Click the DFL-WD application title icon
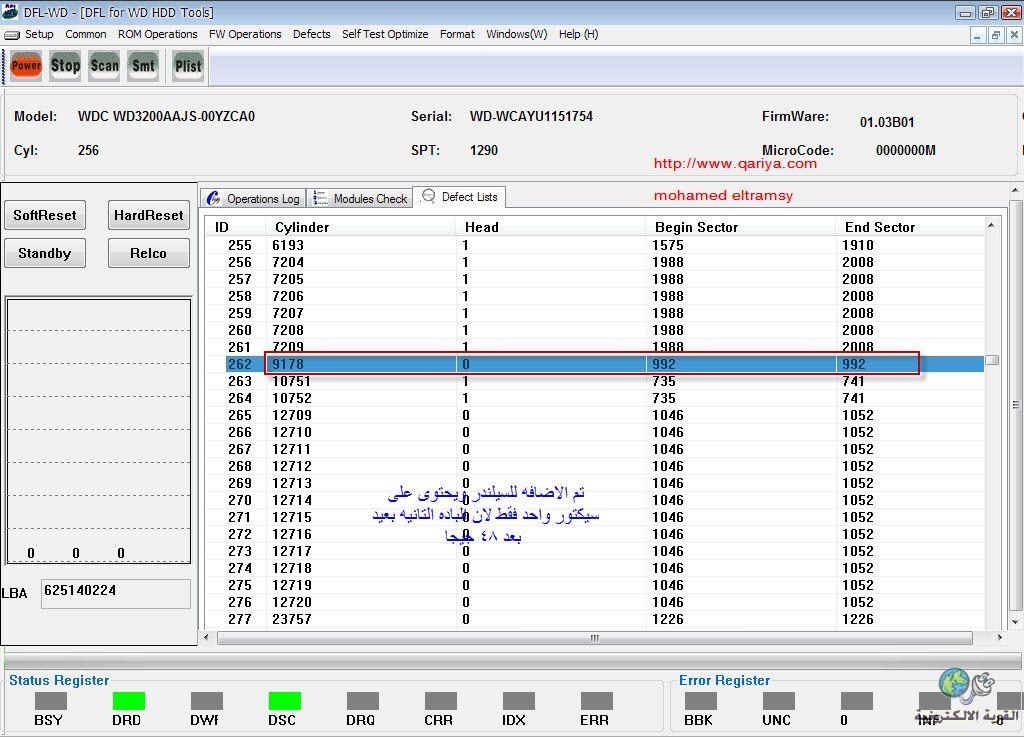 pos(10,12)
